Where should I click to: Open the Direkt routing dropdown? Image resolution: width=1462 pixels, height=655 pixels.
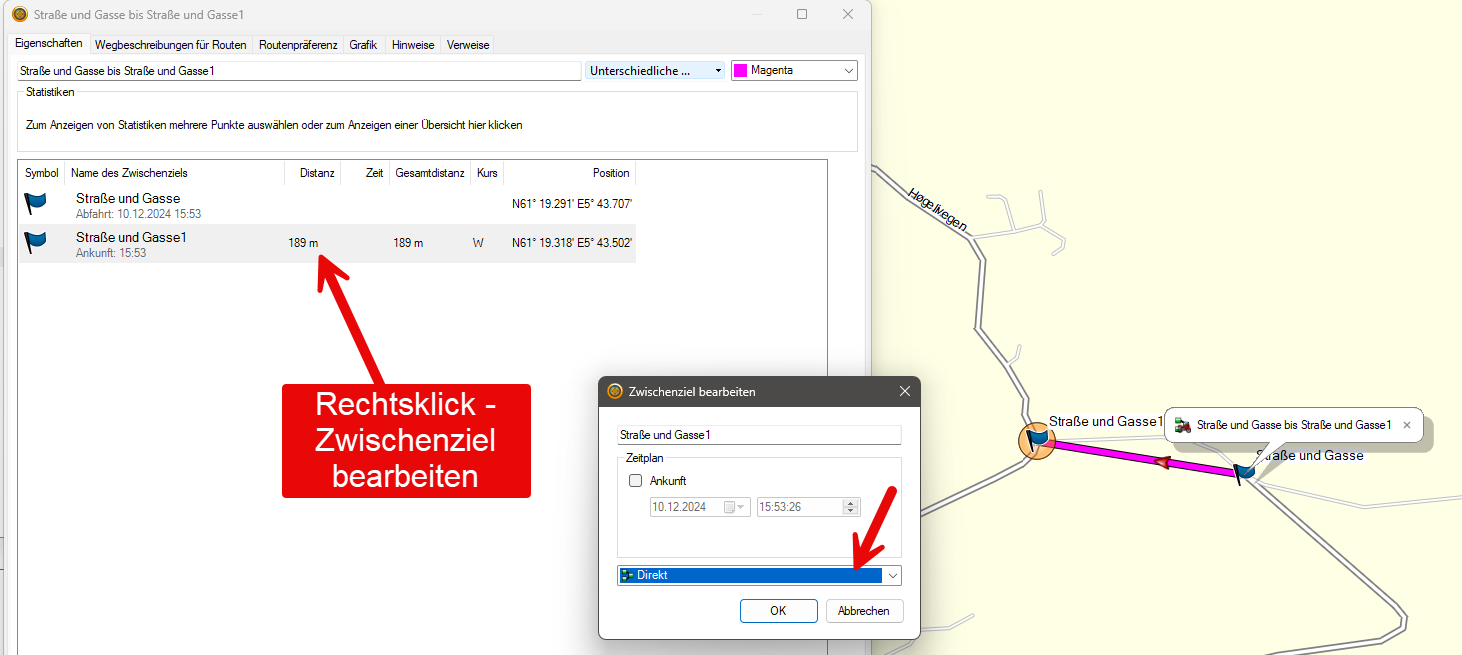tap(892, 576)
